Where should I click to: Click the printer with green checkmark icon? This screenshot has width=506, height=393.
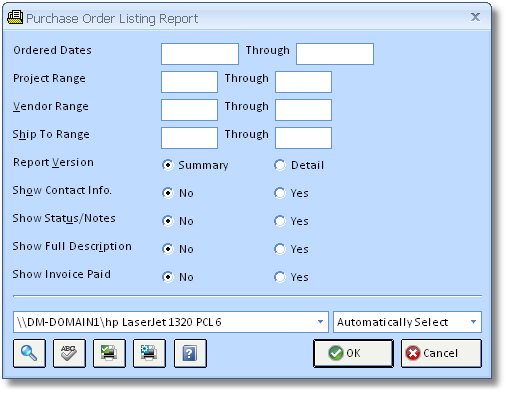(109, 353)
